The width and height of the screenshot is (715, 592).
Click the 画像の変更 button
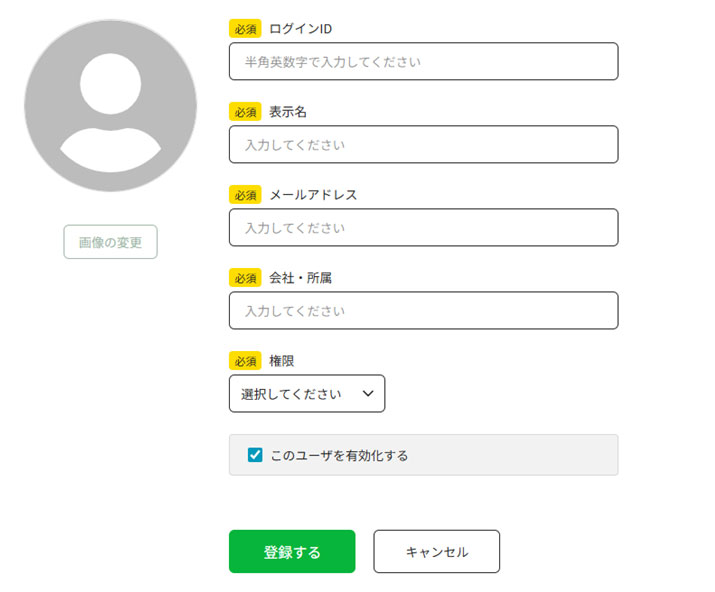click(110, 242)
